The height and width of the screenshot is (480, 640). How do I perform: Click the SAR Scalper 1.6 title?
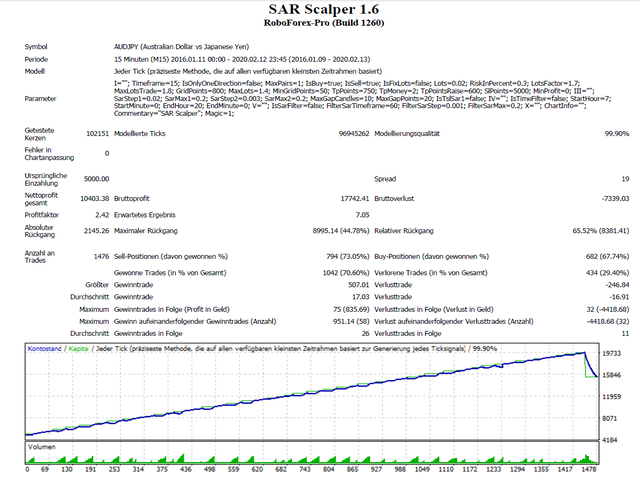[x=324, y=9]
